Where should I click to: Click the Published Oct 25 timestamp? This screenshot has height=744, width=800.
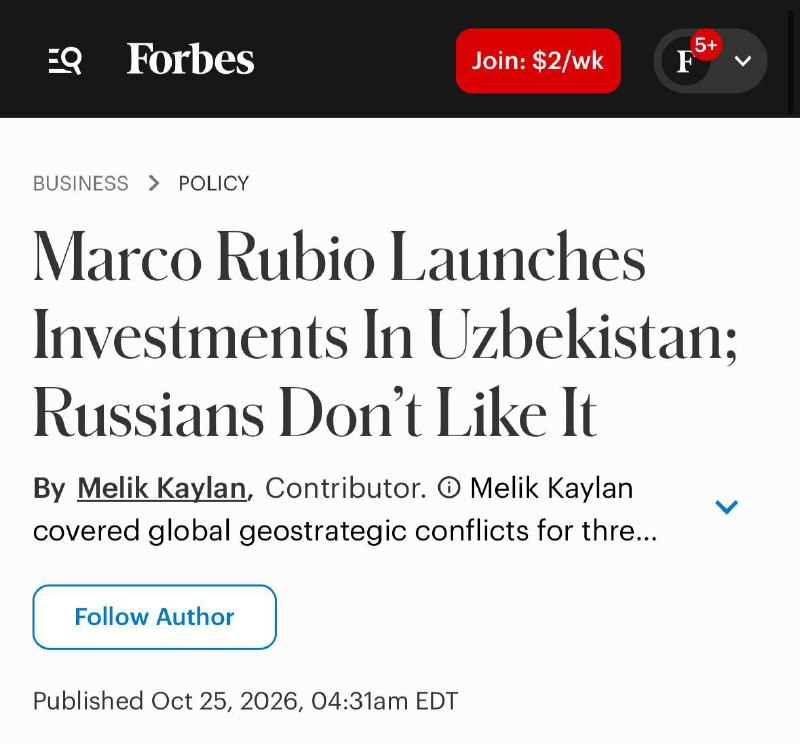click(245, 701)
